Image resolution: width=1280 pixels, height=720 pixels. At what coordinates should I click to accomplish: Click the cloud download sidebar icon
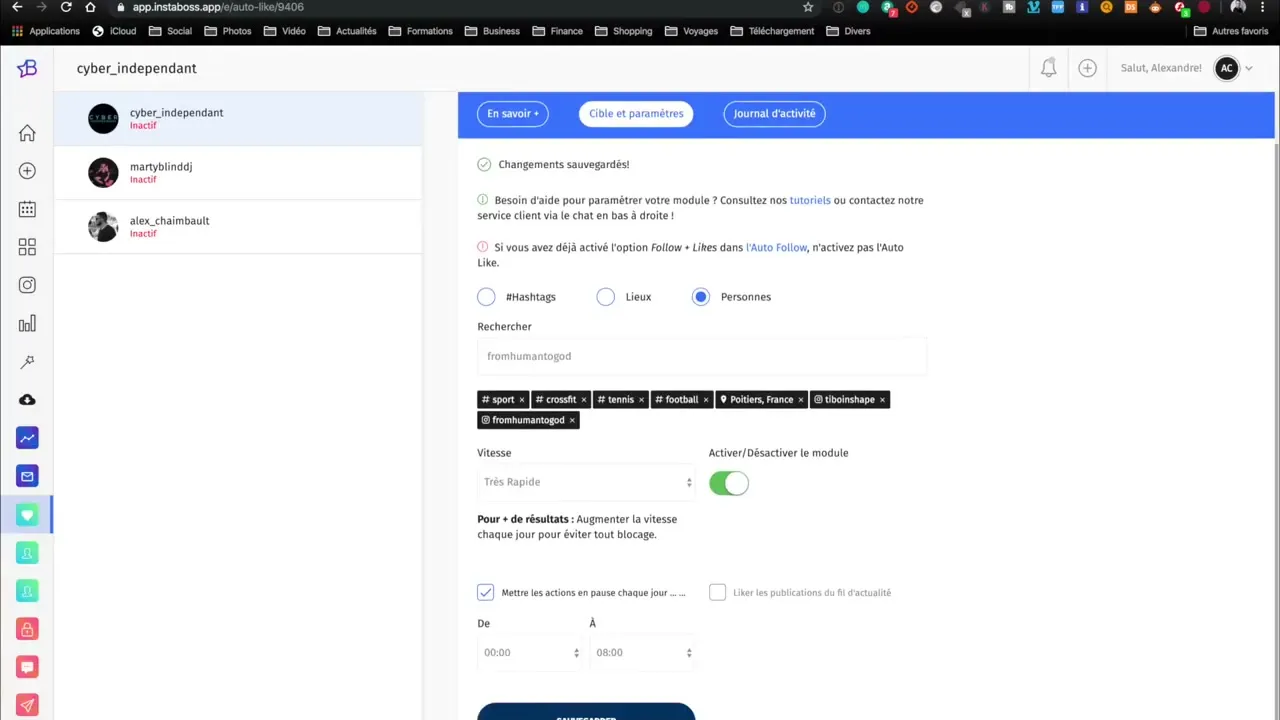[27, 400]
